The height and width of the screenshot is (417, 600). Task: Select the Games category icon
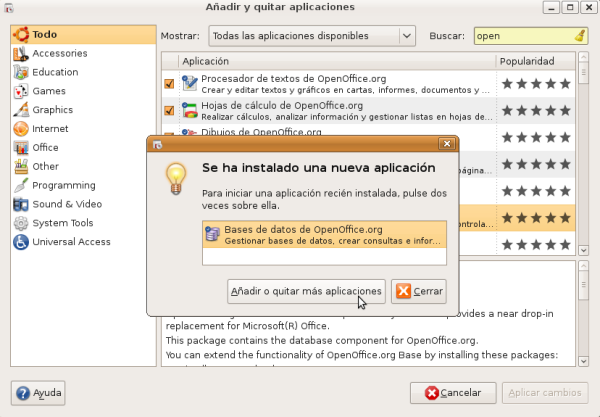(20, 91)
